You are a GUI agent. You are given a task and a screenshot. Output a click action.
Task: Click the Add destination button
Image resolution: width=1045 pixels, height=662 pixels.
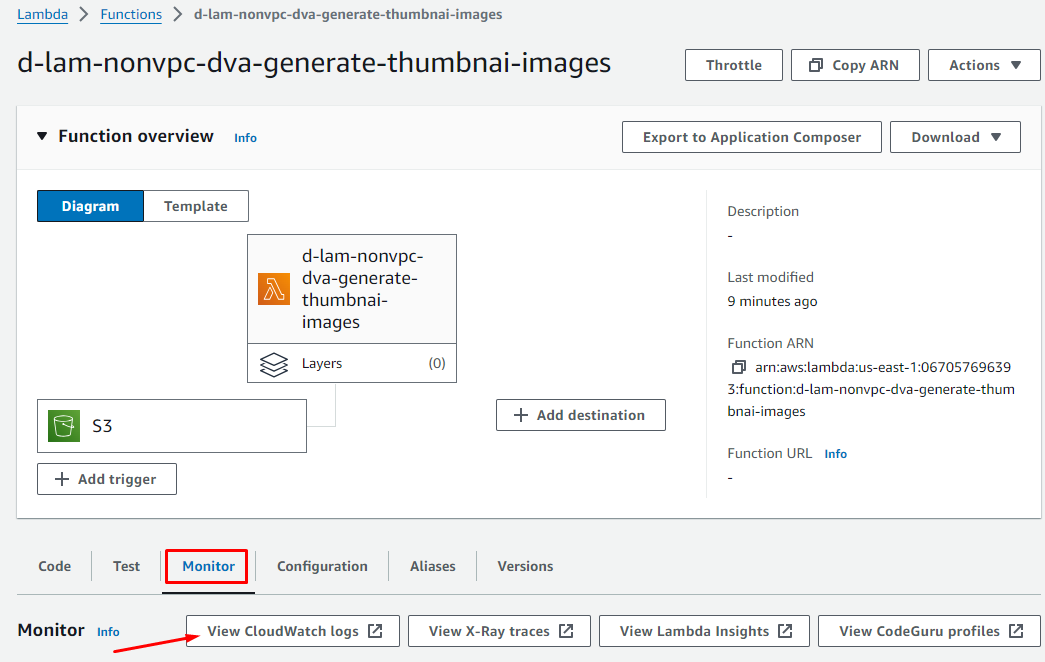[x=580, y=415]
